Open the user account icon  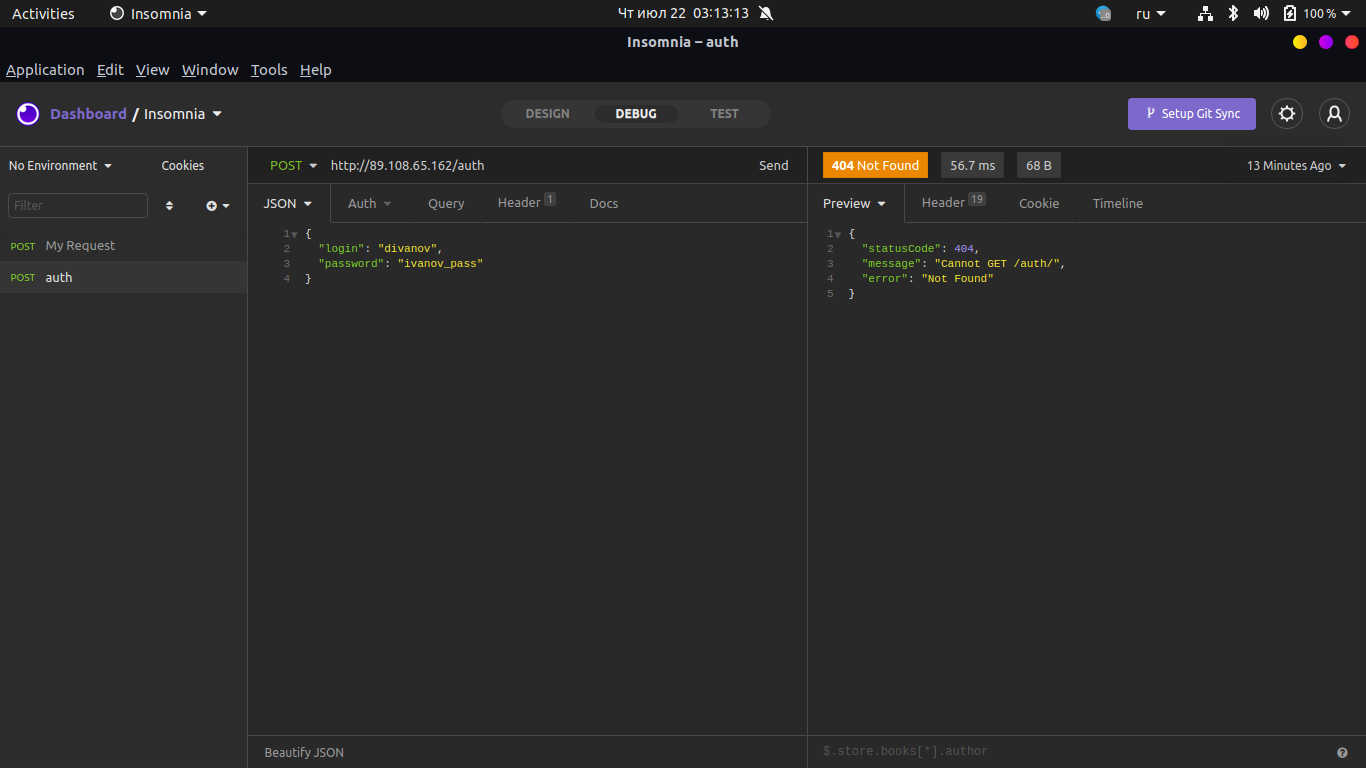pyautogui.click(x=1334, y=114)
